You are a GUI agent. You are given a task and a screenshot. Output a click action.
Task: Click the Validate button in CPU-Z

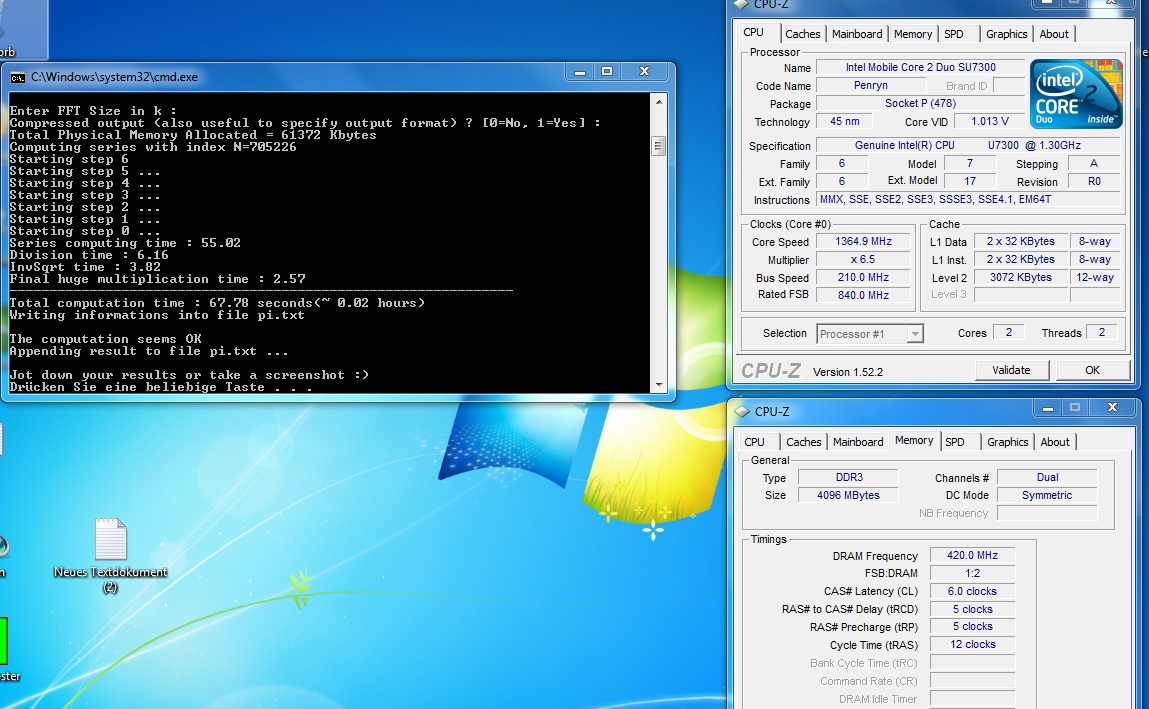coord(1011,370)
